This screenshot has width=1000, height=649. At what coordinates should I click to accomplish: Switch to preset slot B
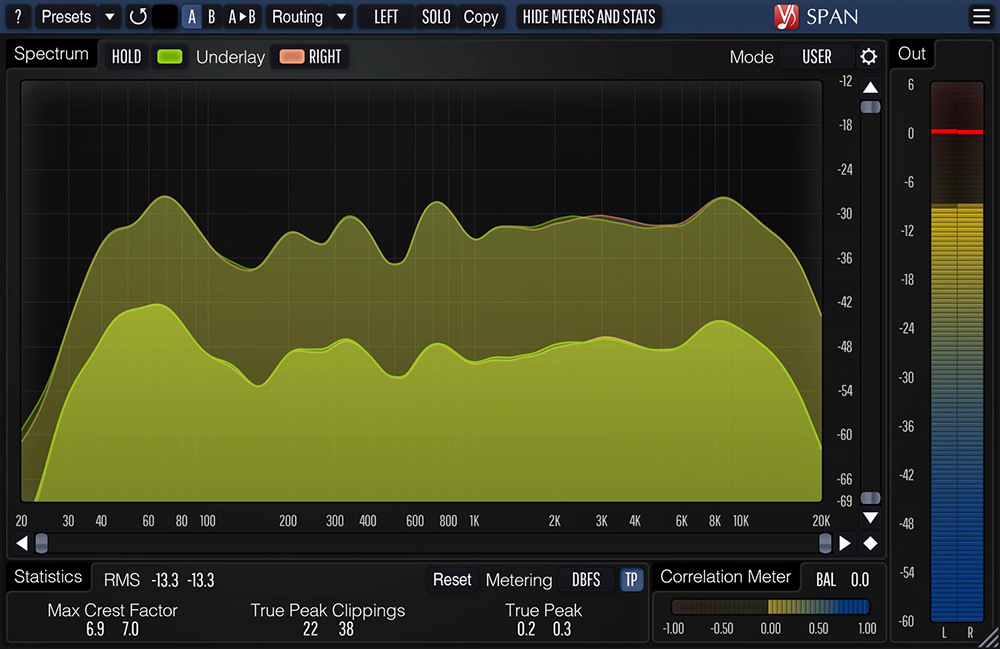[x=211, y=16]
